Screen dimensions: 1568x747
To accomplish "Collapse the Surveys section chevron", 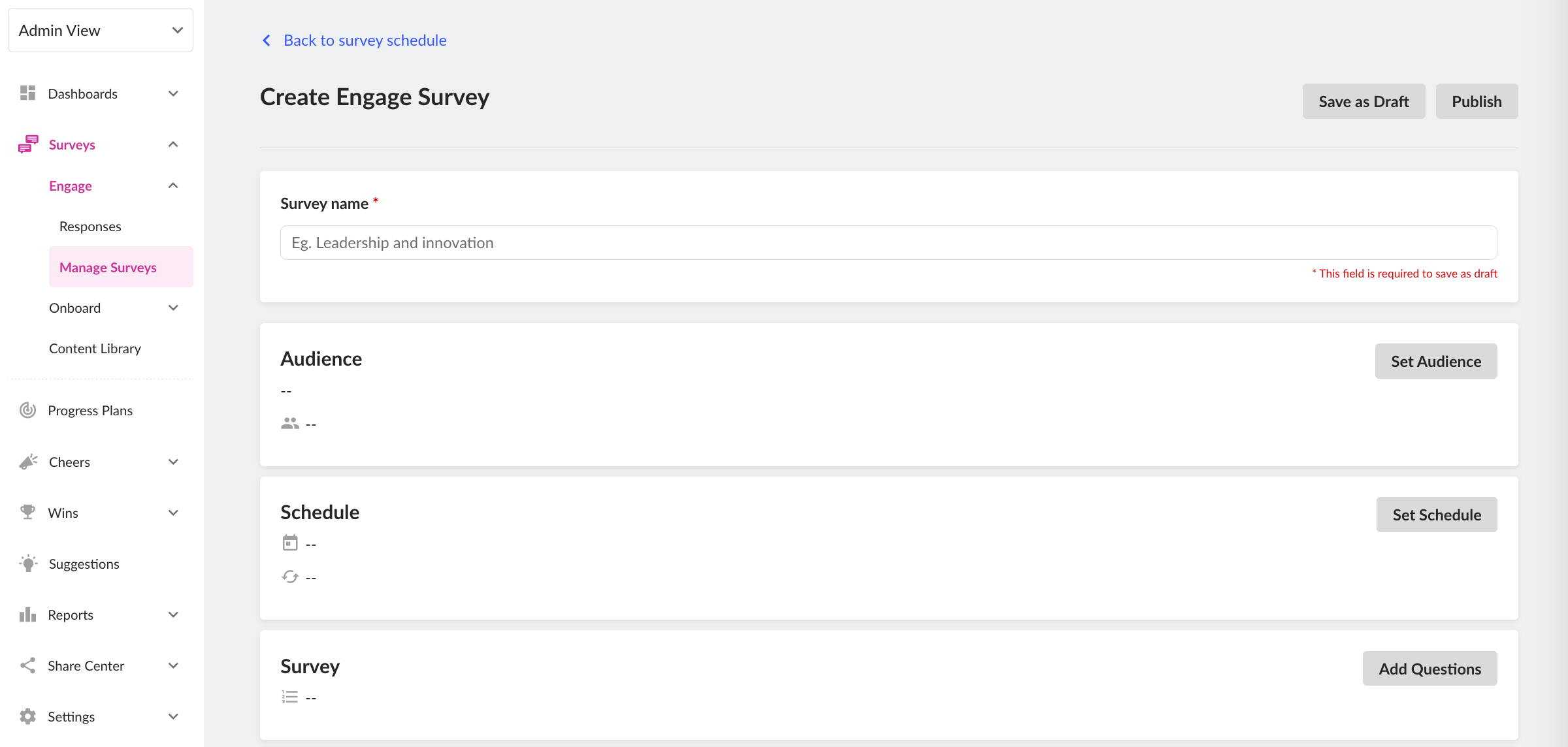I will pyautogui.click(x=173, y=144).
